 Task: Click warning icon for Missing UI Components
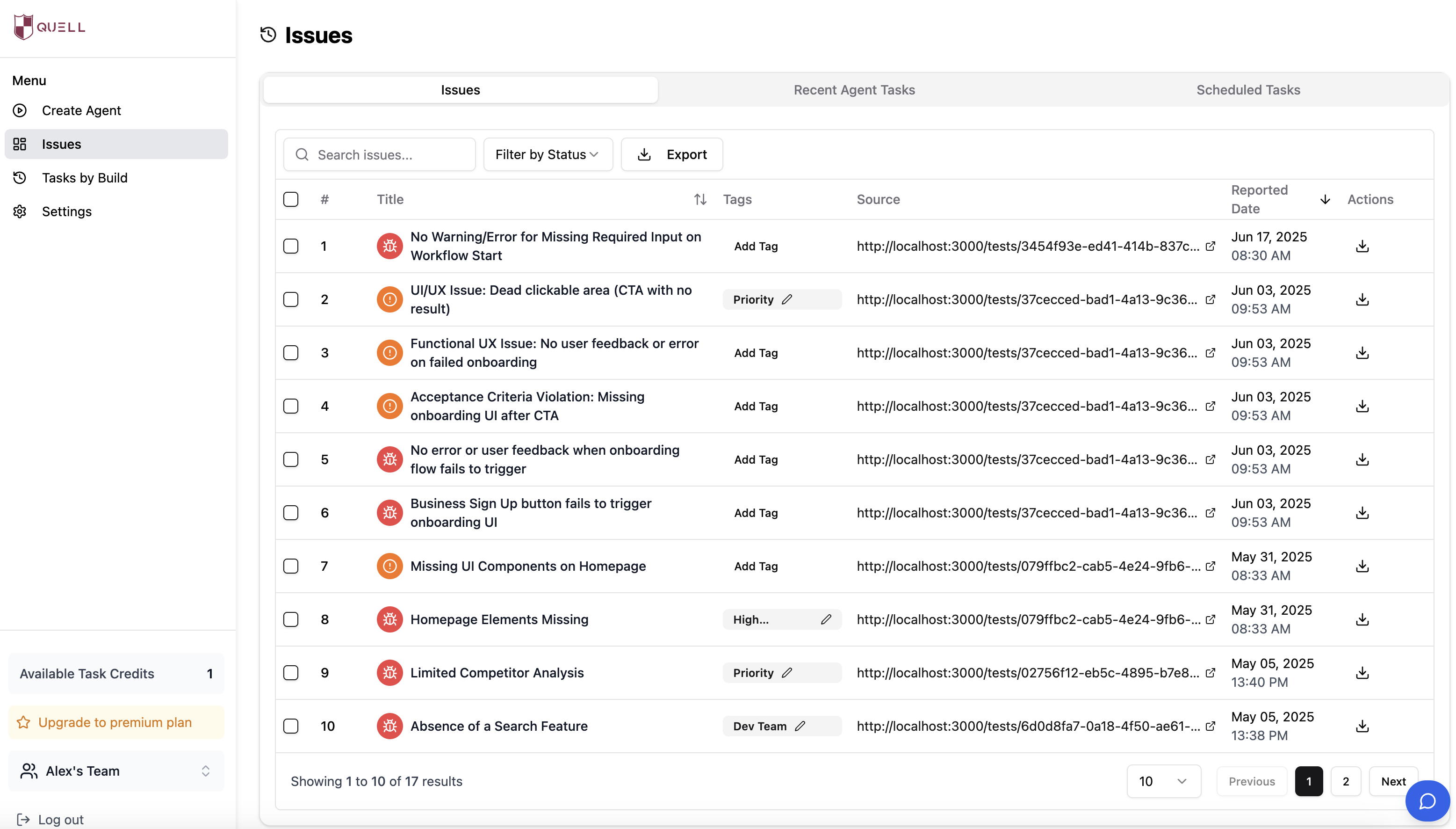point(389,566)
